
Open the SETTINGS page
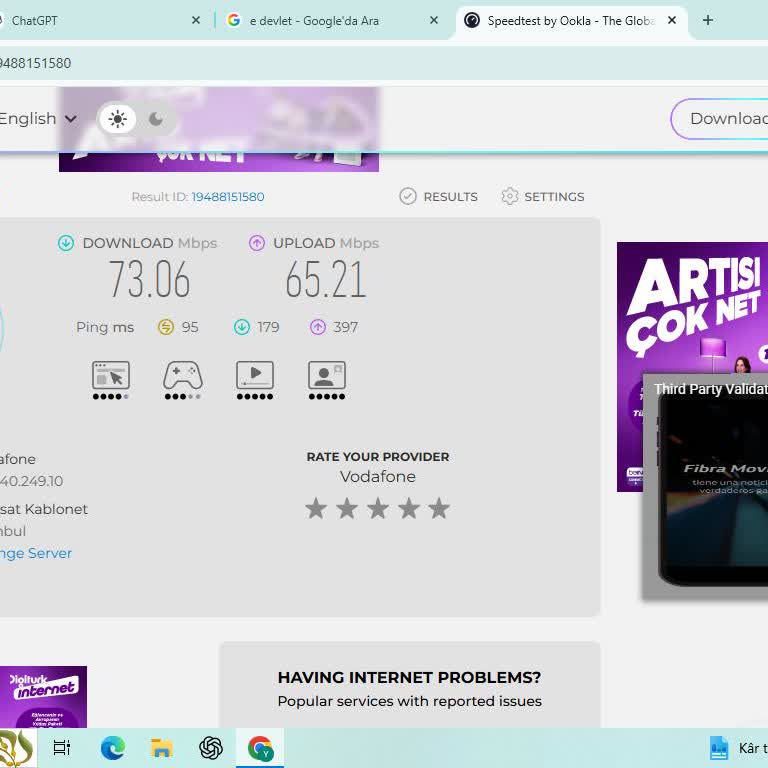(x=543, y=196)
